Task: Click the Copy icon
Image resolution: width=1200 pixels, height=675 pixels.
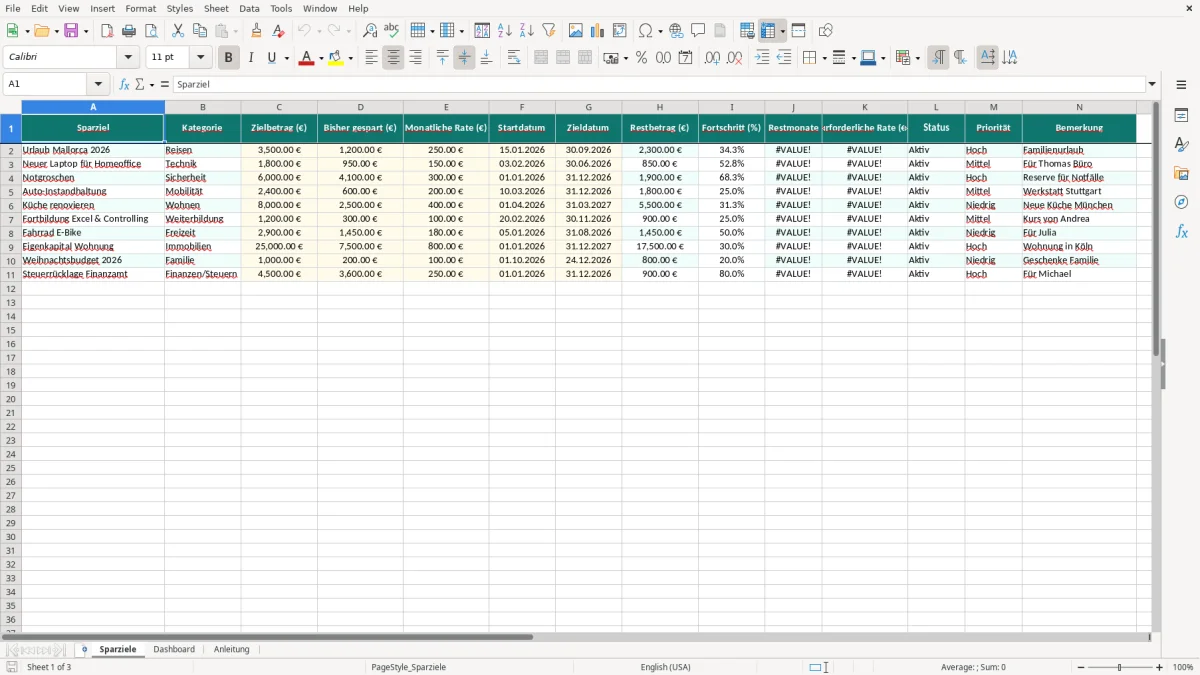Action: (x=200, y=31)
